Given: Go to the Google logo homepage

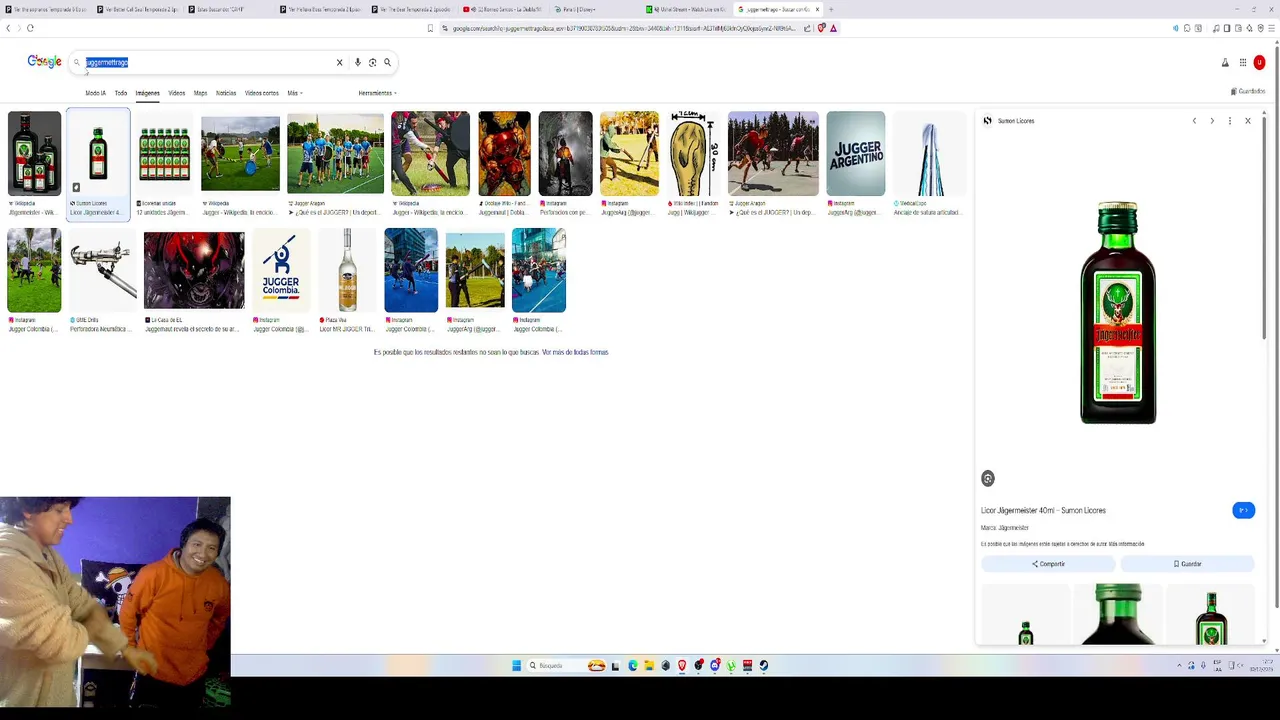Looking at the screenshot, I should pos(44,62).
